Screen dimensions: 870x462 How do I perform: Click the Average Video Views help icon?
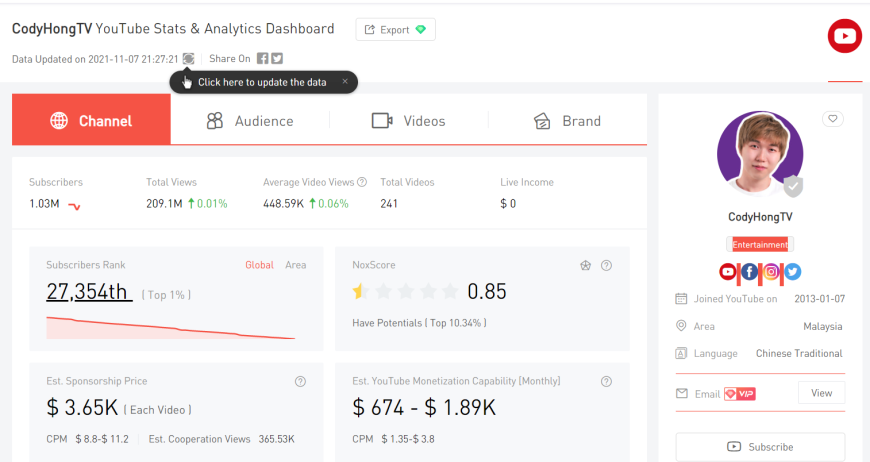tap(362, 182)
